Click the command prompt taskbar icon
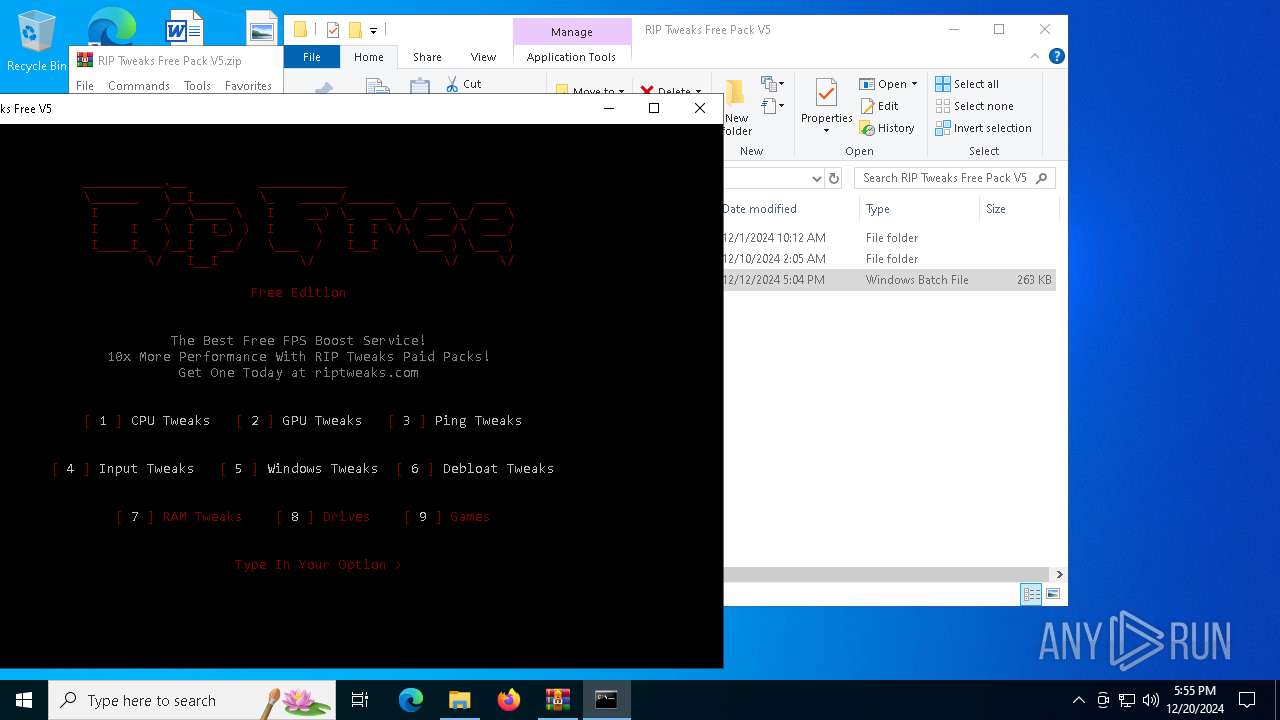 (607, 700)
